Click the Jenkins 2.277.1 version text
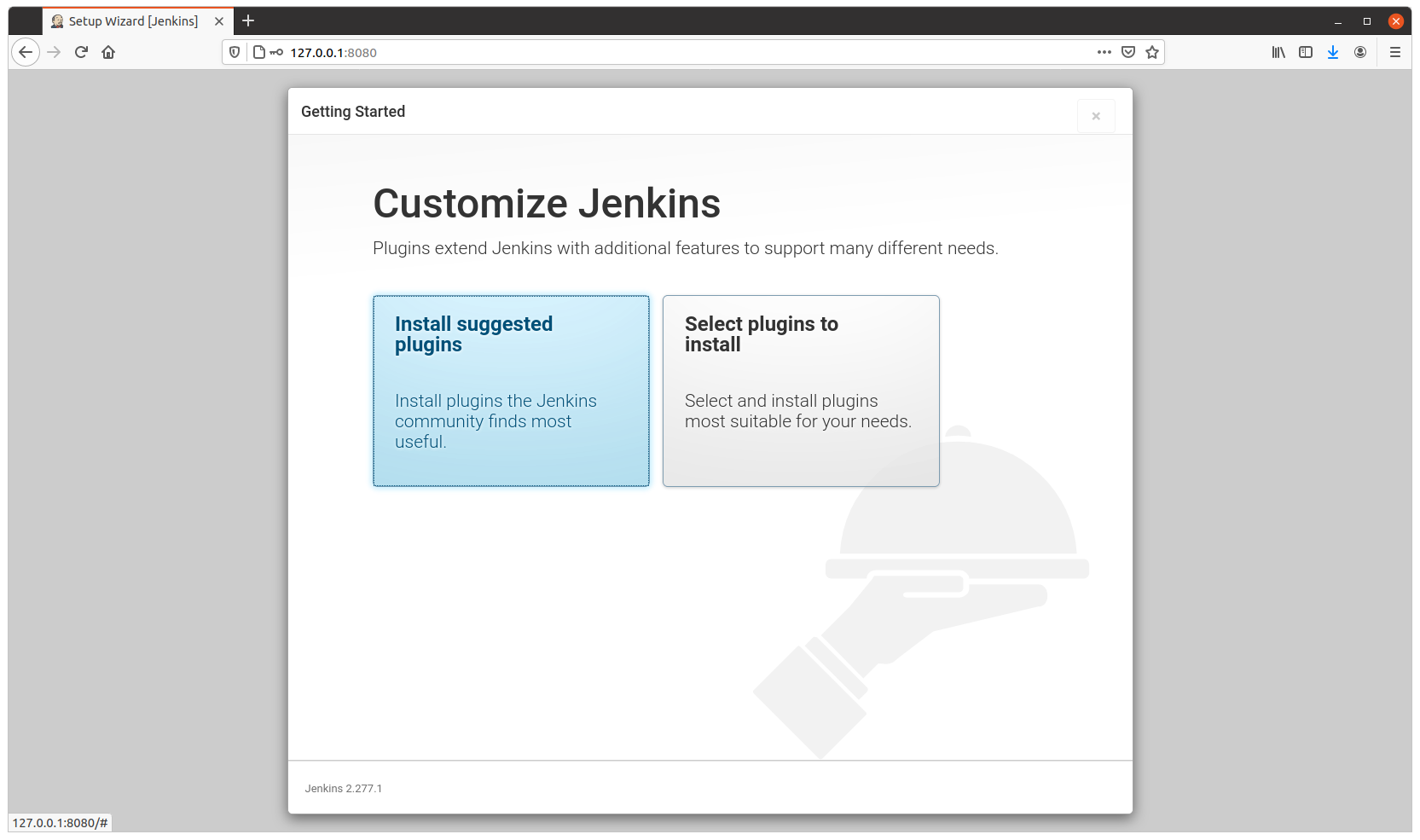This screenshot has height=840, width=1420. tap(344, 789)
